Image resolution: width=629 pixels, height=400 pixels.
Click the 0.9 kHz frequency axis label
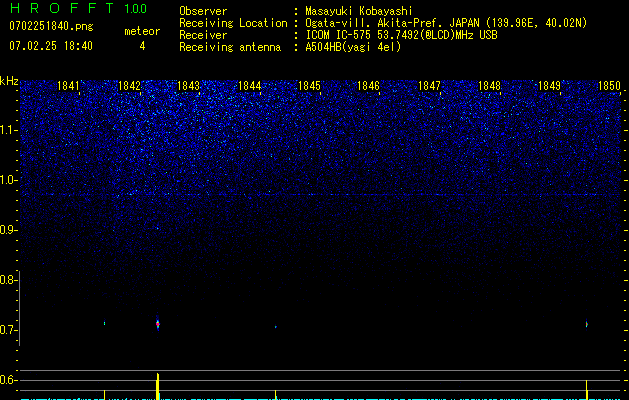click(x=7, y=230)
